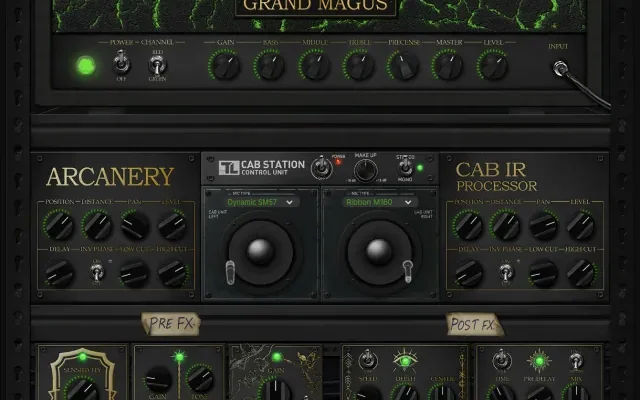Click the green eye Depth pedal indicator
640x400 pixels.
coord(406,358)
